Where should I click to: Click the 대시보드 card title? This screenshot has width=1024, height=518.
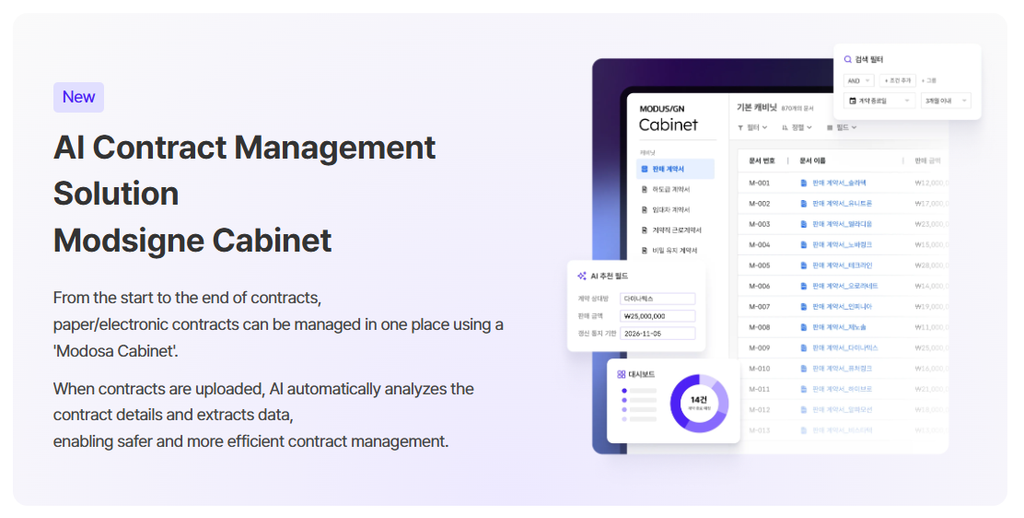[641, 374]
